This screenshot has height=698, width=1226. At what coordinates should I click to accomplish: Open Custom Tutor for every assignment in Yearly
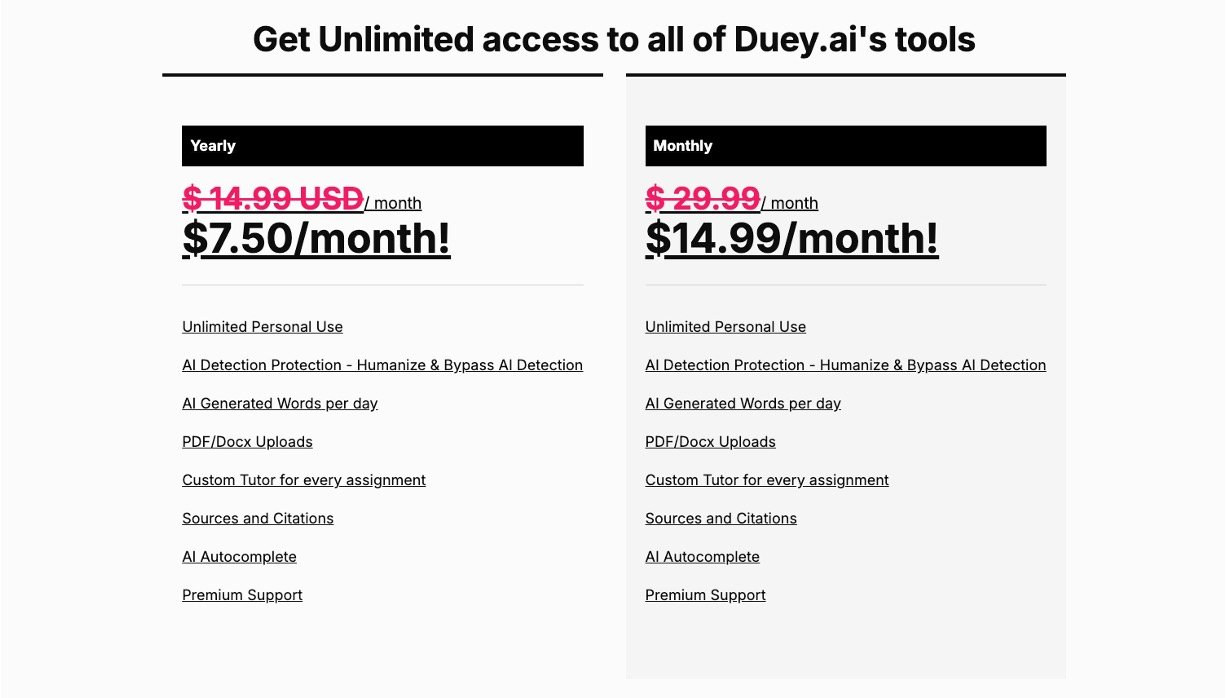[x=304, y=480]
